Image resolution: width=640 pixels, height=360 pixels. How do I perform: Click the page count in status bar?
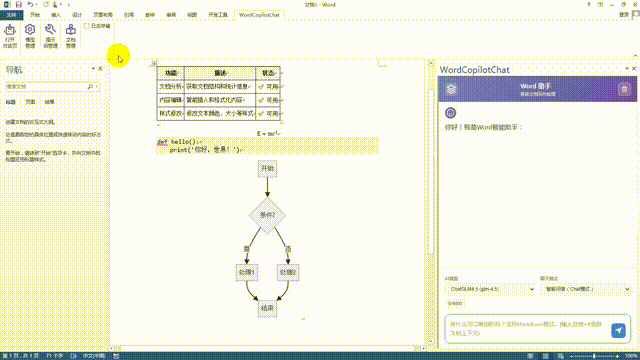tap(21, 356)
